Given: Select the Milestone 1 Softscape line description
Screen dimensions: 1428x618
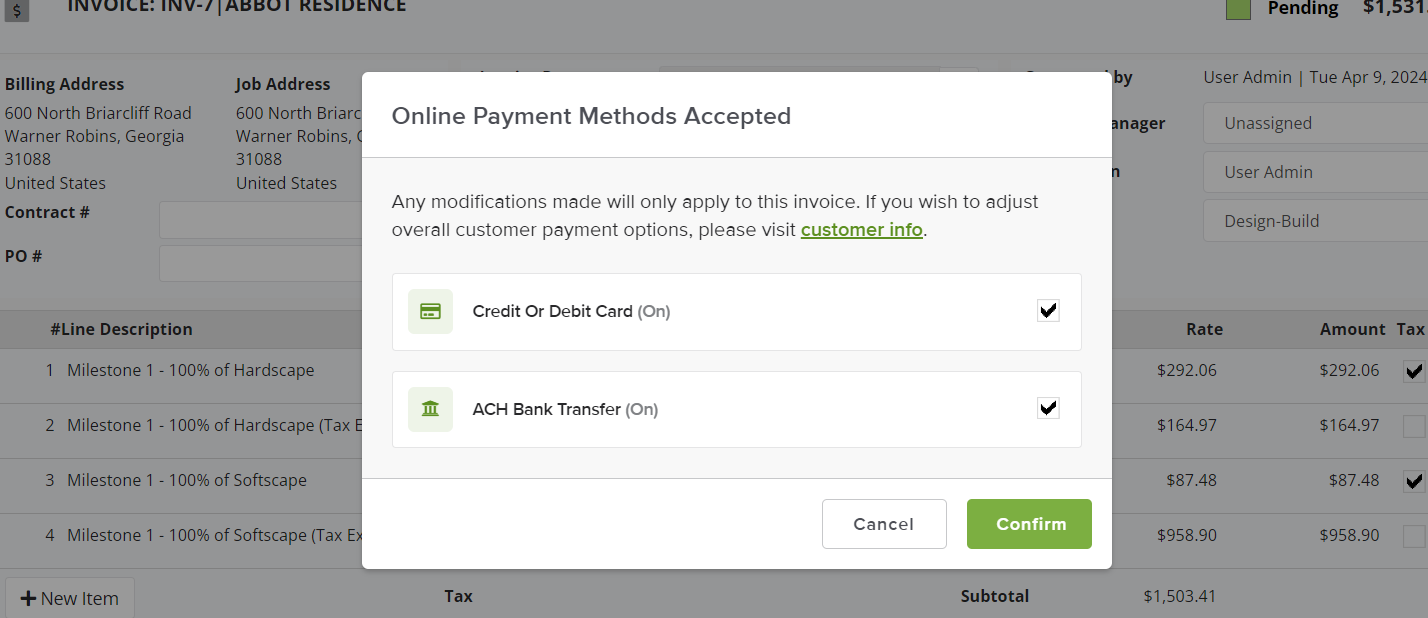Looking at the screenshot, I should [187, 480].
